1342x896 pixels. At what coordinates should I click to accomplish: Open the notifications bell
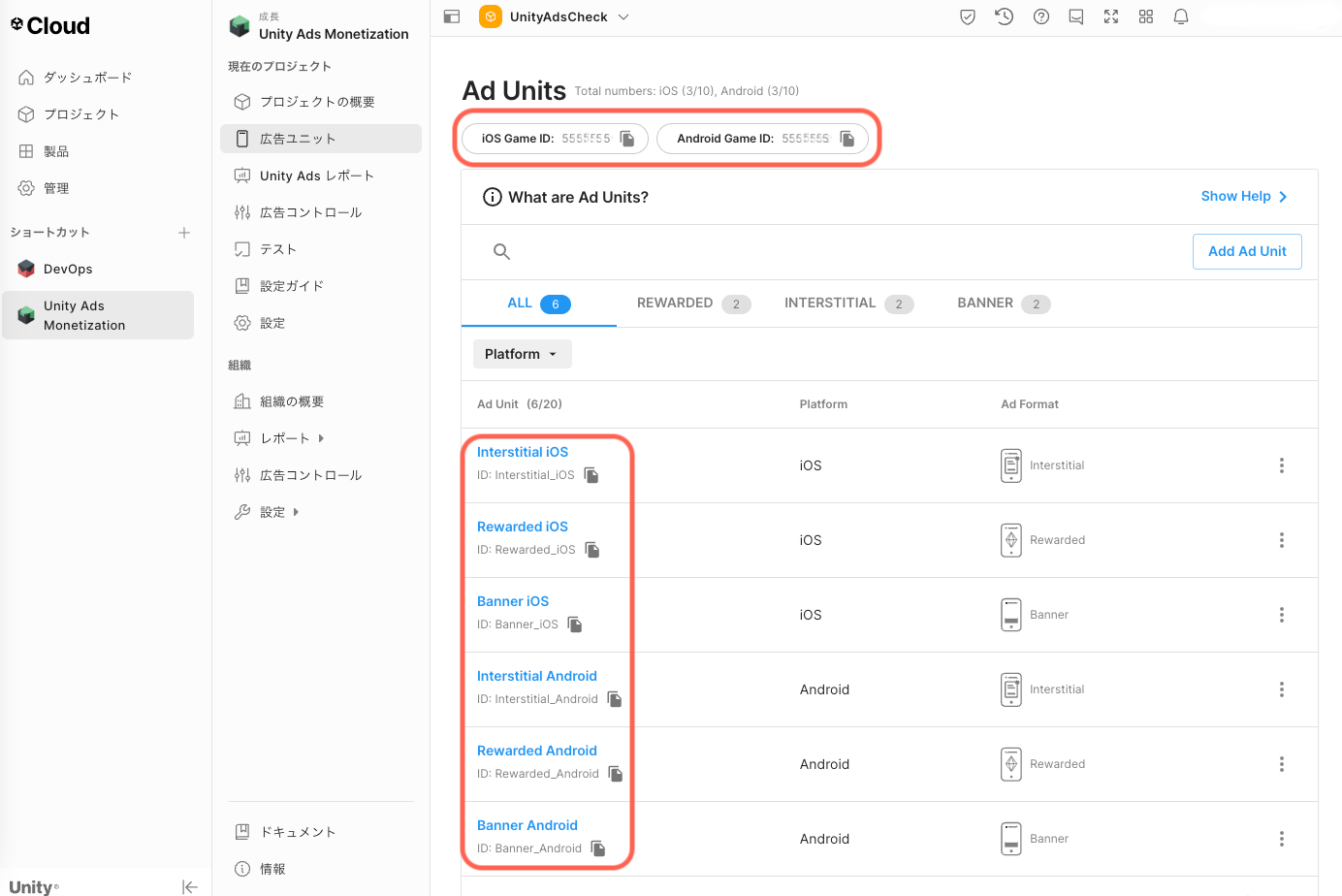[x=1181, y=16]
